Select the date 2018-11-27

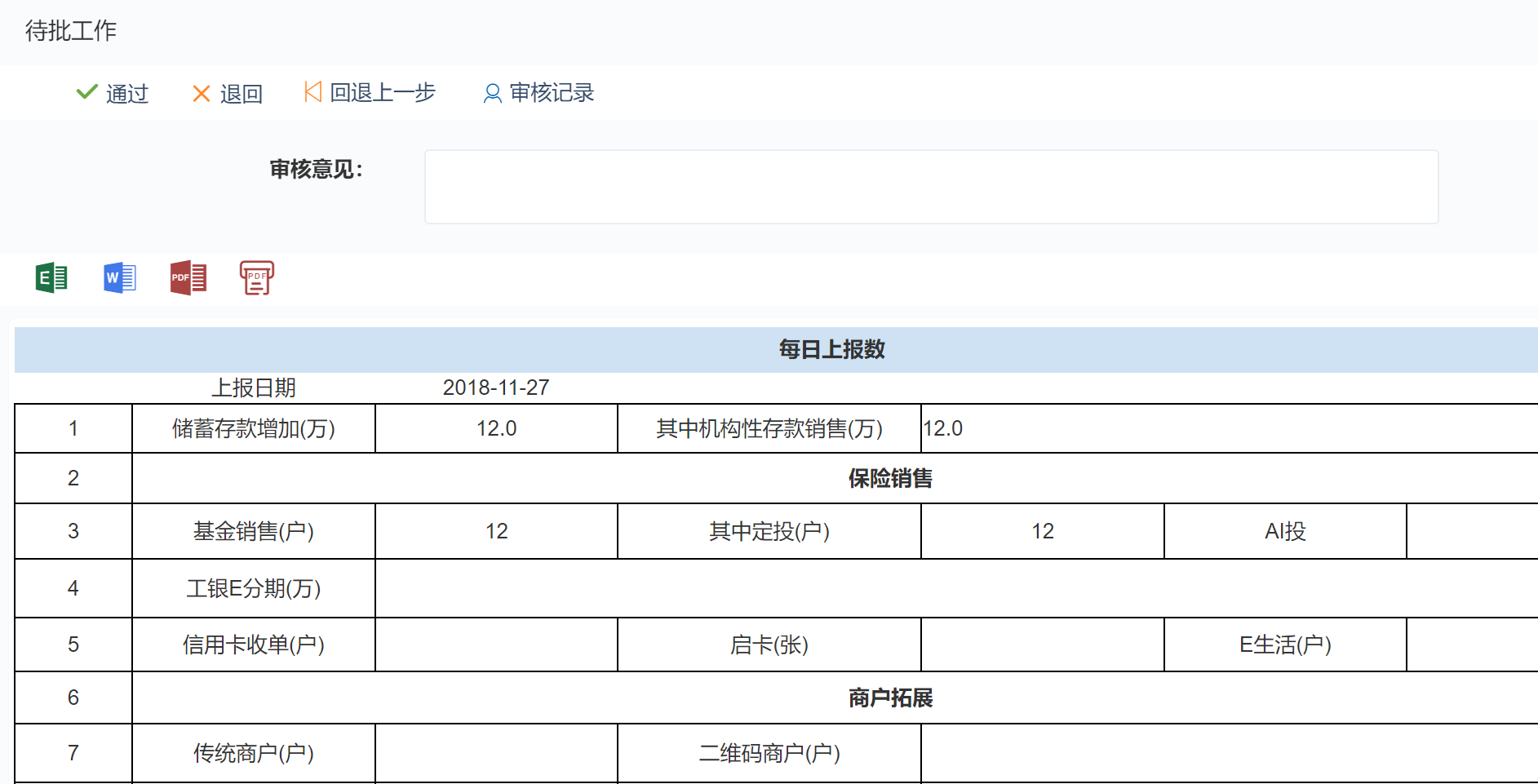pyautogui.click(x=496, y=388)
